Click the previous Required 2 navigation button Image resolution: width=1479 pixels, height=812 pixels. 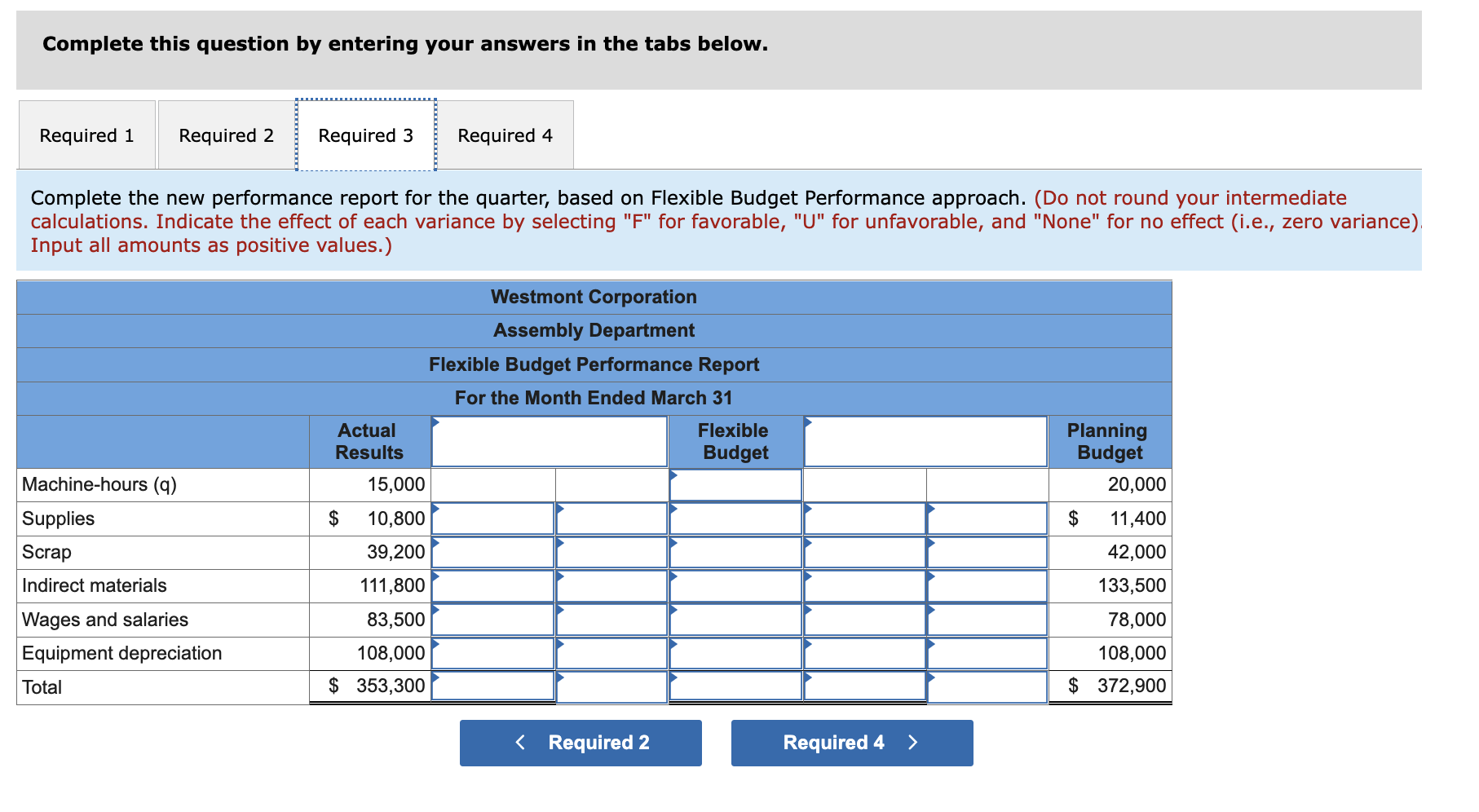(581, 743)
